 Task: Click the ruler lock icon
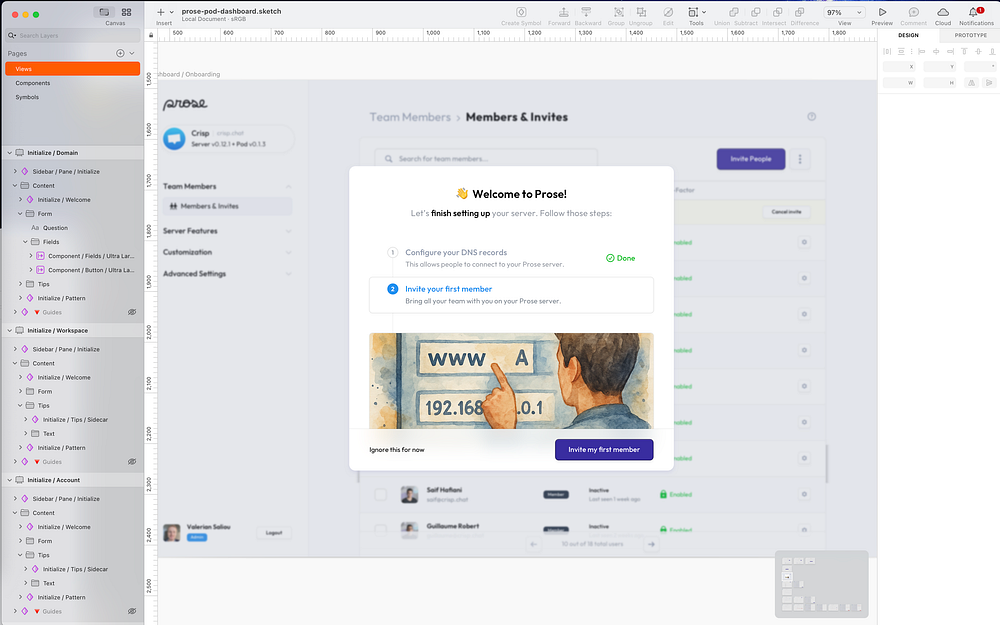point(151,35)
